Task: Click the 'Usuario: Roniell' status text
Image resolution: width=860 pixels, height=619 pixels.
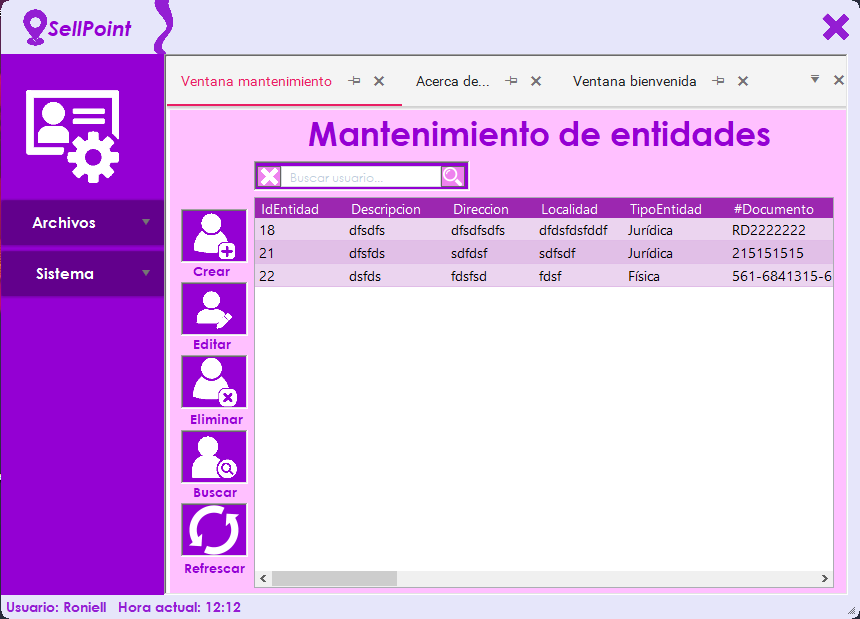Action: [56, 607]
